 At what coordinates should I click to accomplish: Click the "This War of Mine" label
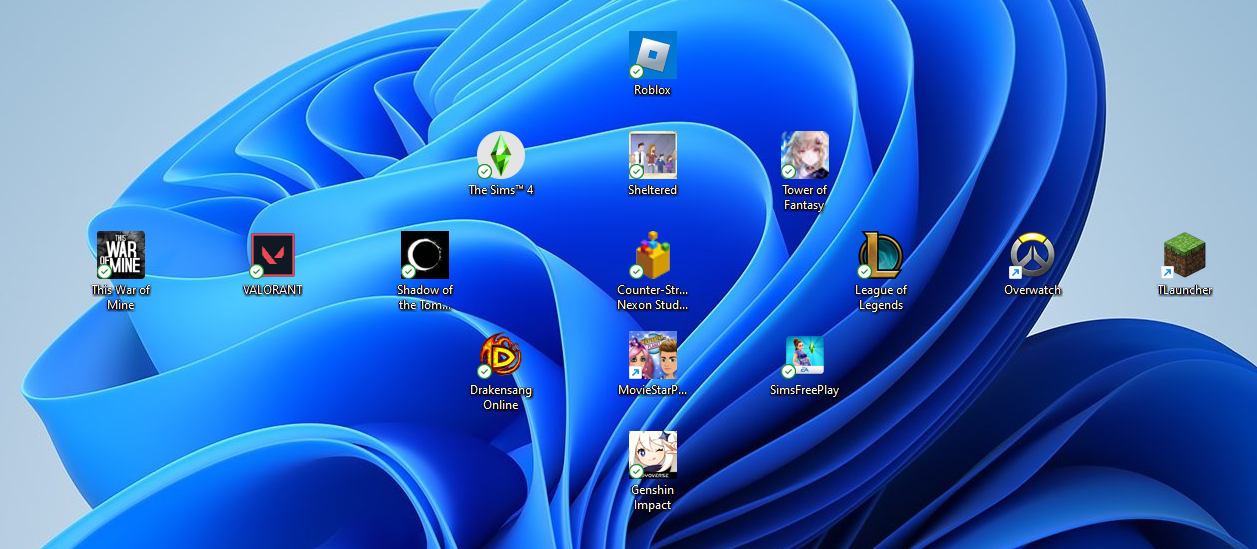pos(121,298)
